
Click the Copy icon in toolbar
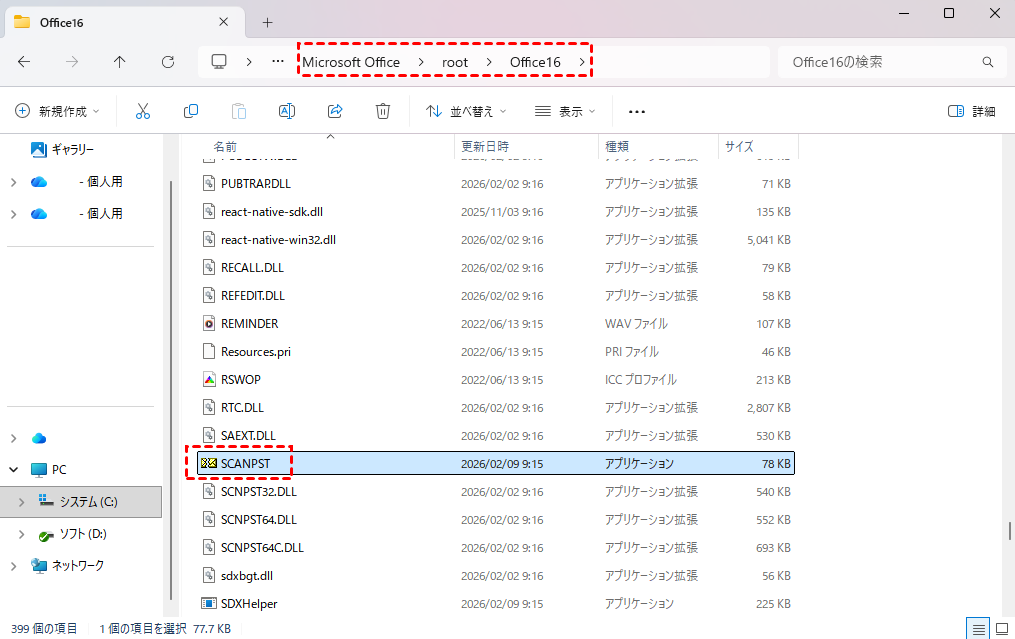190,111
